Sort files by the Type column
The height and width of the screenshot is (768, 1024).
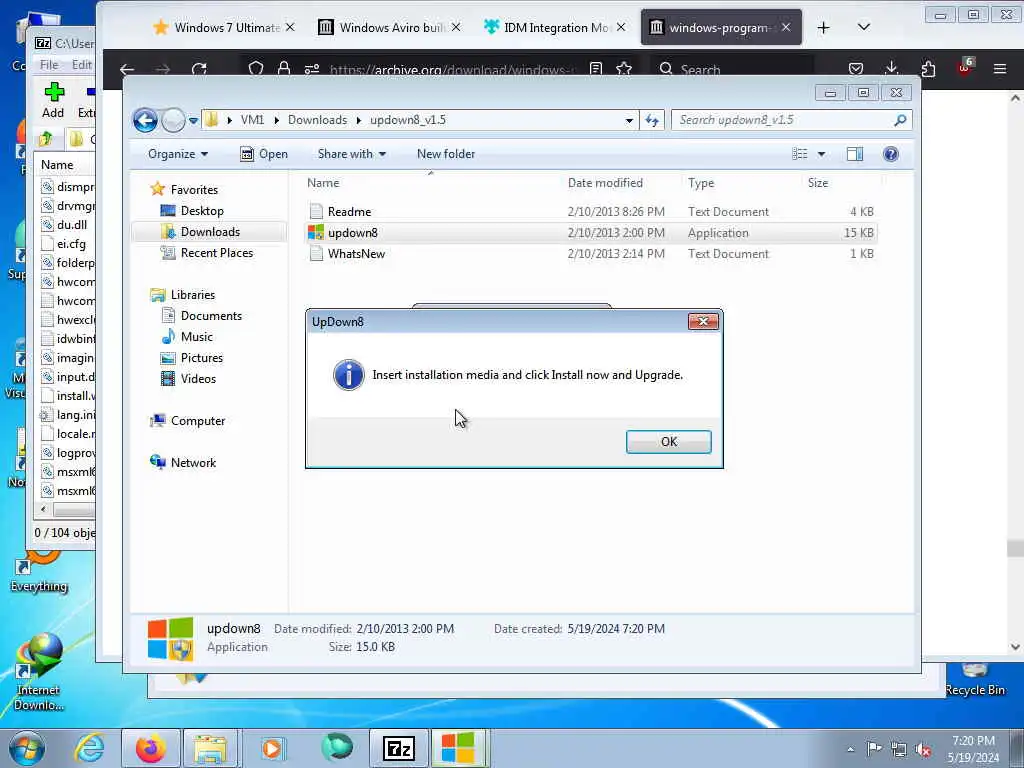701,184
